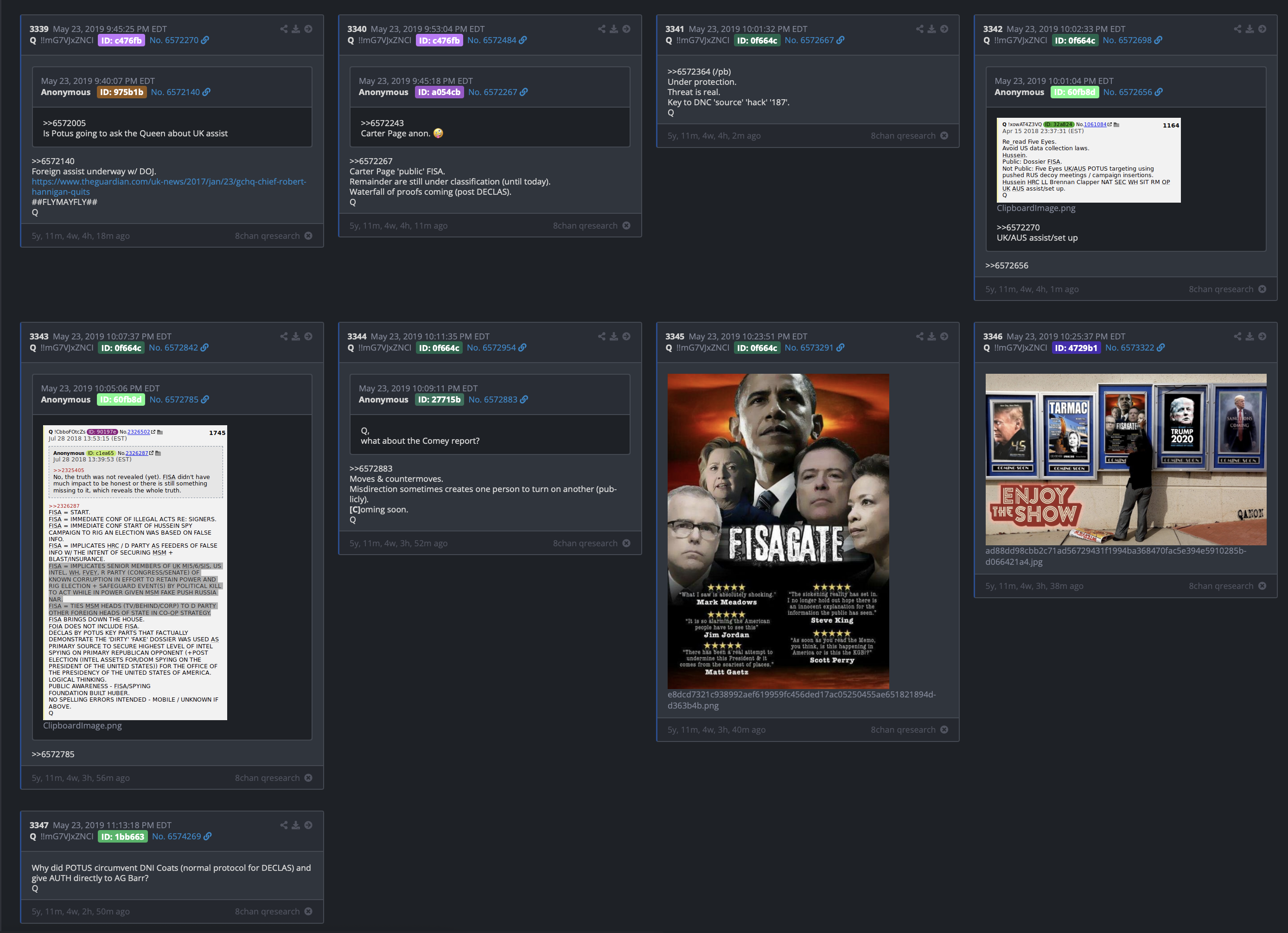Click the X circle icon in post 3346 footer
This screenshot has width=1288, height=933.
pyautogui.click(x=1262, y=586)
